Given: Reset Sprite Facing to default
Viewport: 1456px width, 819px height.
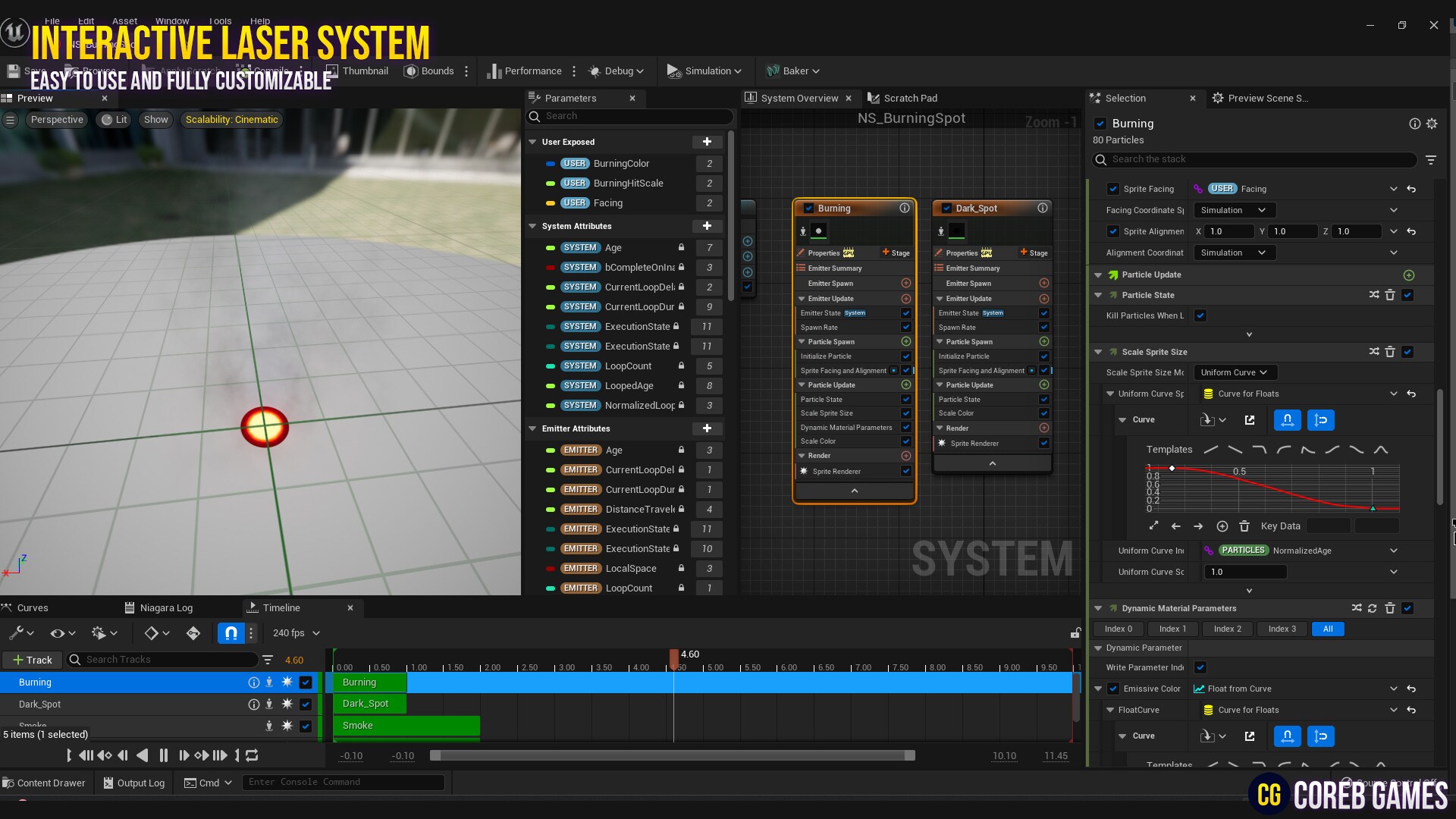Looking at the screenshot, I should 1411,189.
